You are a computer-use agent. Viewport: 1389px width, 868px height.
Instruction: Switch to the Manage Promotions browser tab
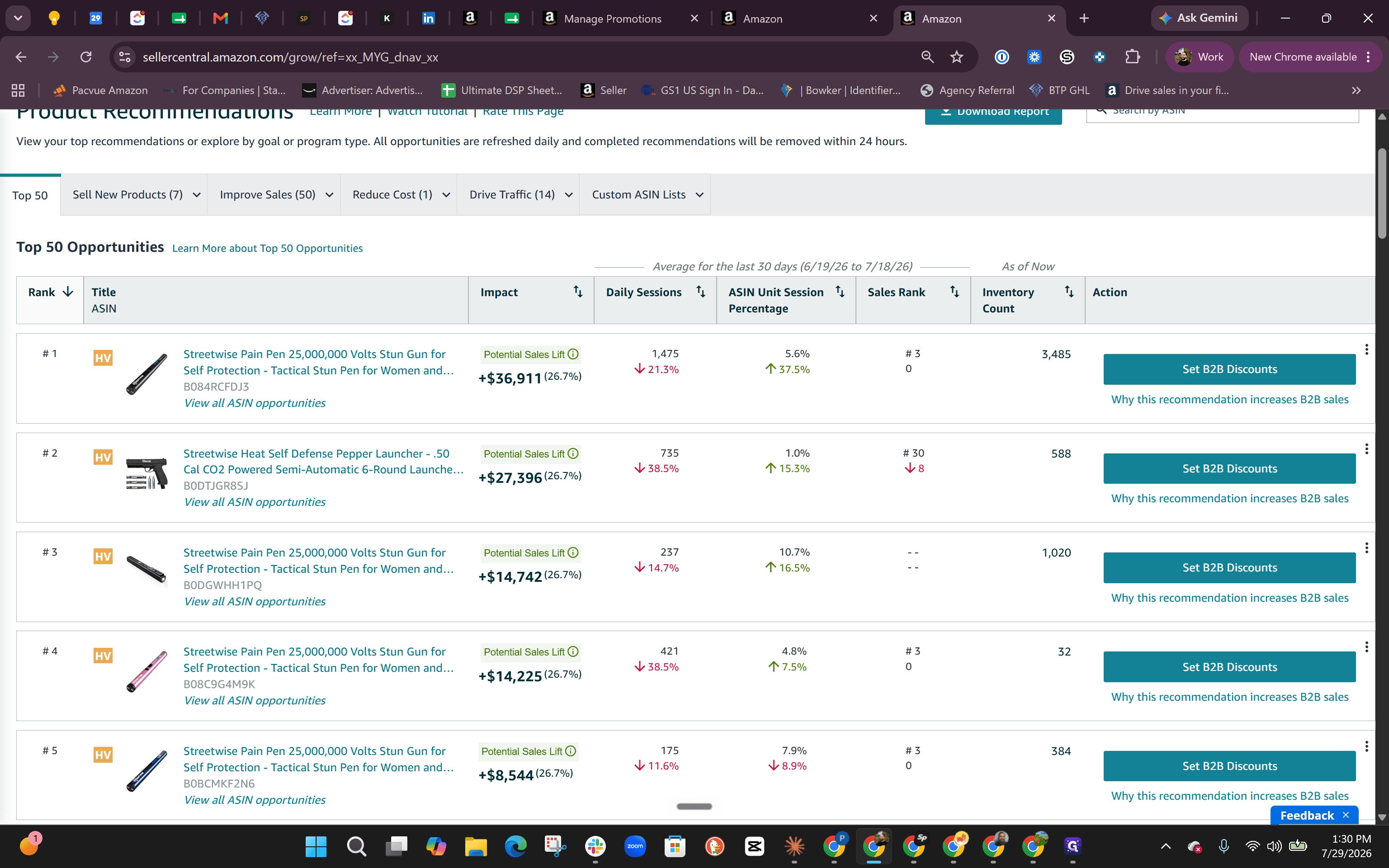pos(612,19)
